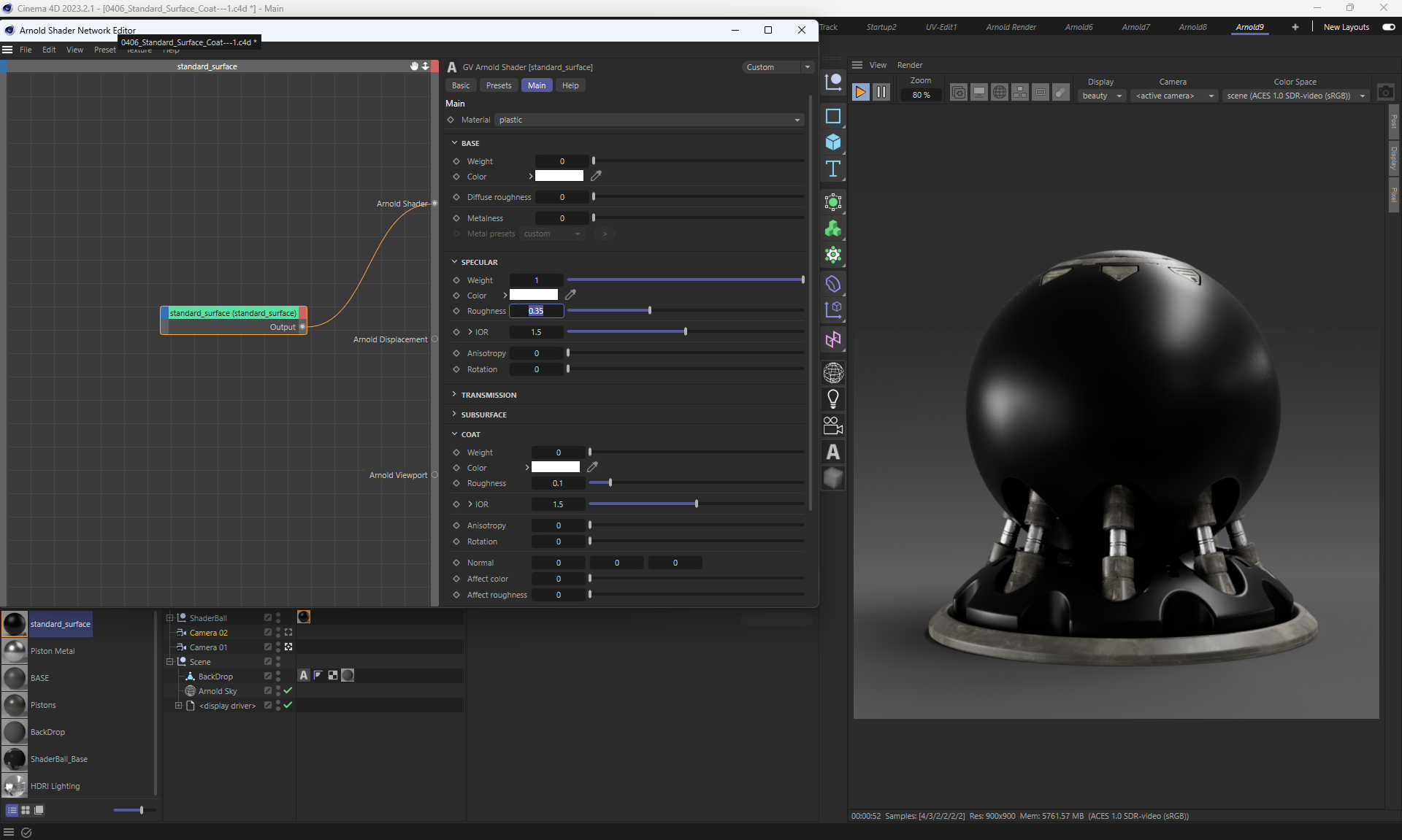This screenshot has height=840, width=1402.
Task: Open the Material plastic dropdown
Action: click(x=649, y=120)
